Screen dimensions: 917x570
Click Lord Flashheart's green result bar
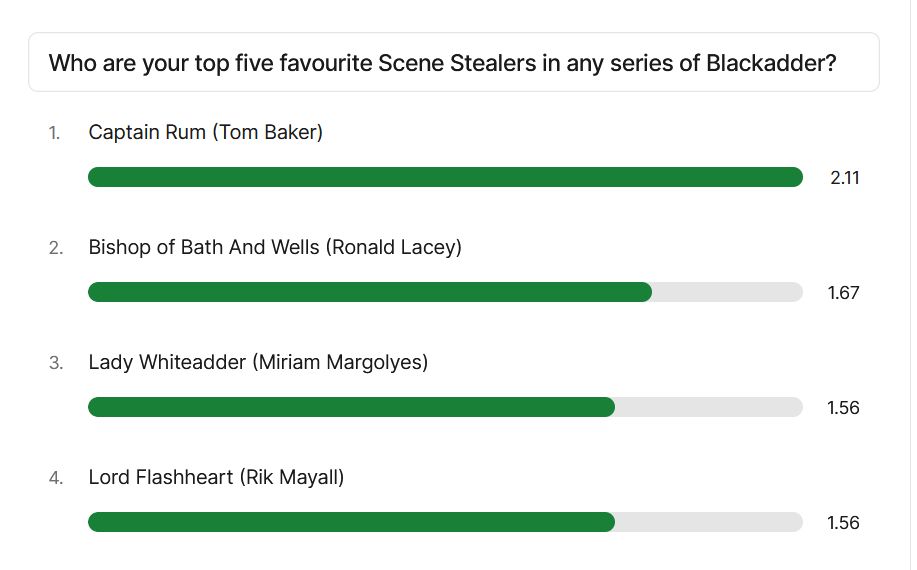pos(351,522)
